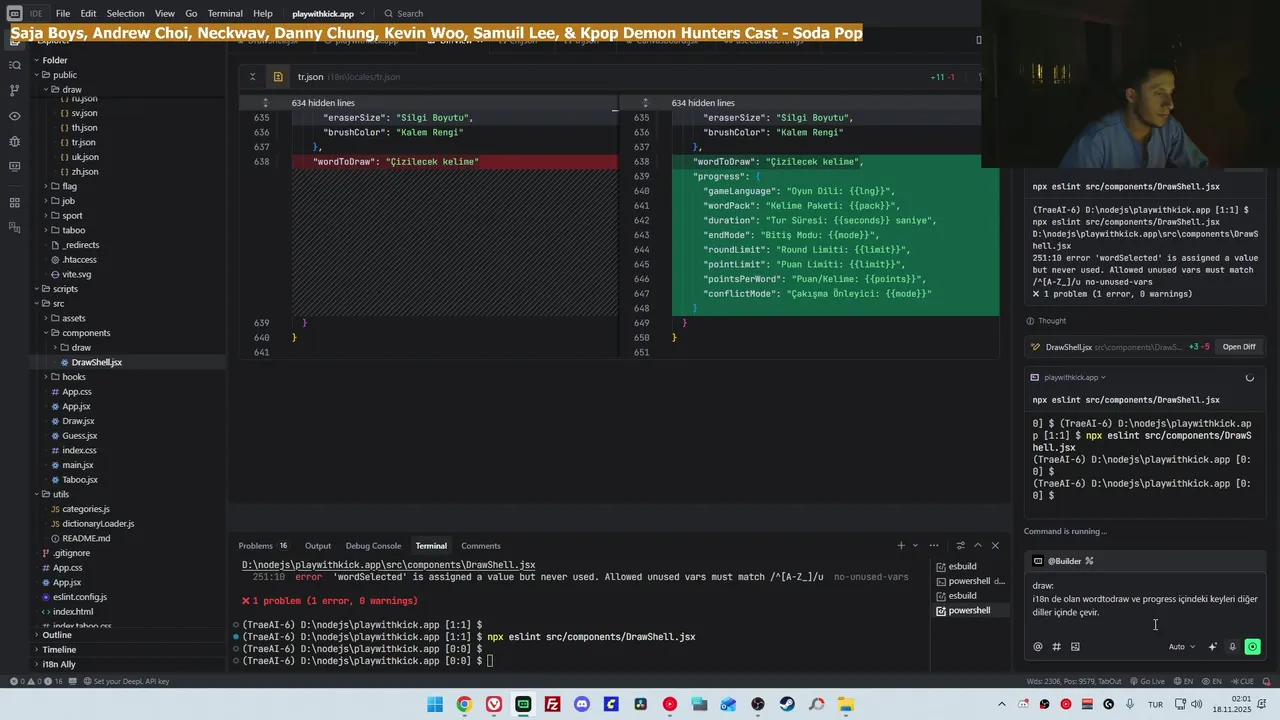The height and width of the screenshot is (720, 1280).
Task: Click the green stop button in the chat
Action: click(1252, 647)
